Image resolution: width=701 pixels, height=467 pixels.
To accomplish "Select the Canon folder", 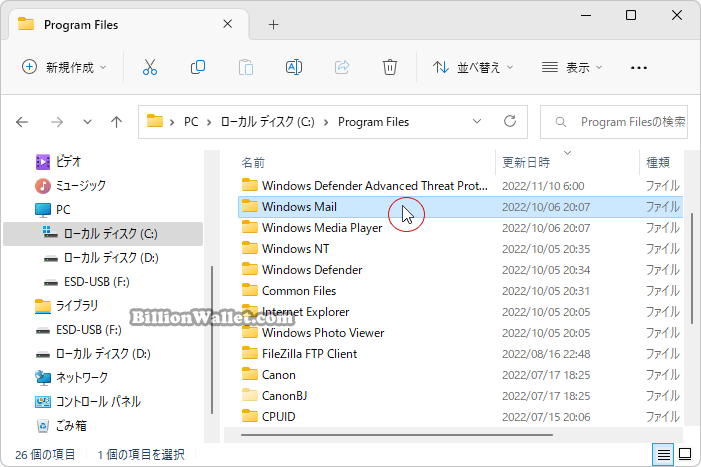I will pos(460,375).
